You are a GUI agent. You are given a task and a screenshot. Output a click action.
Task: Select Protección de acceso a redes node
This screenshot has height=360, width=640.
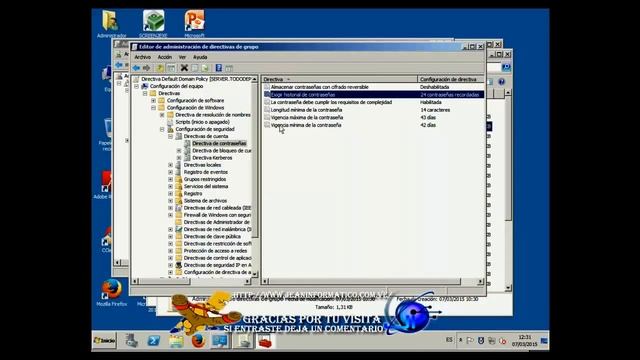[x=215, y=251]
